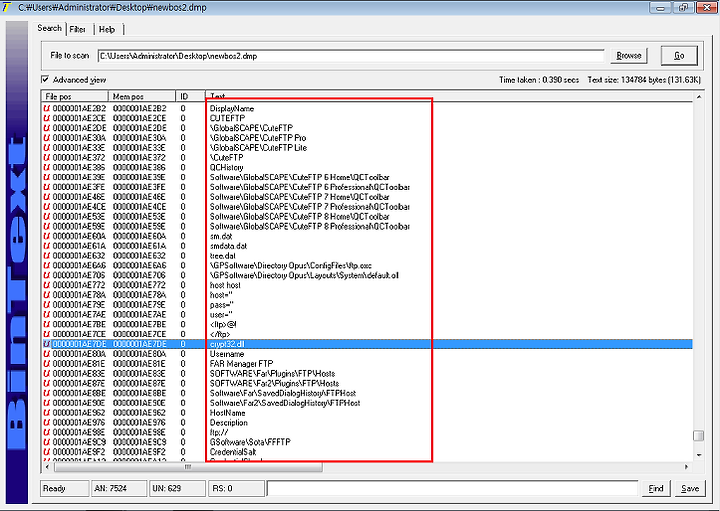Viewport: 720px width, 511px height.
Task: Select the QCHistory row
Action: [x=367, y=167]
